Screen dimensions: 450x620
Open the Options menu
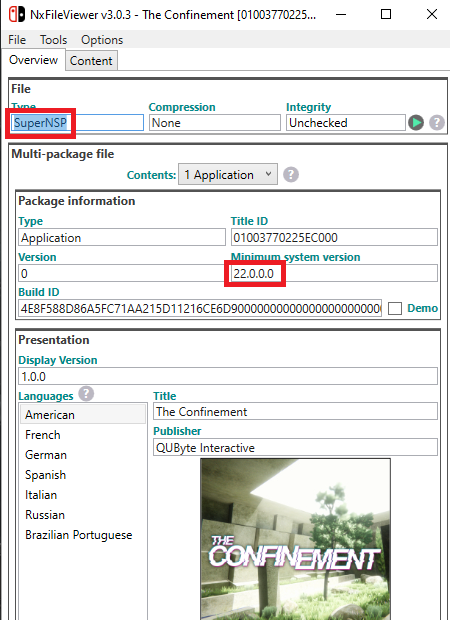click(102, 40)
